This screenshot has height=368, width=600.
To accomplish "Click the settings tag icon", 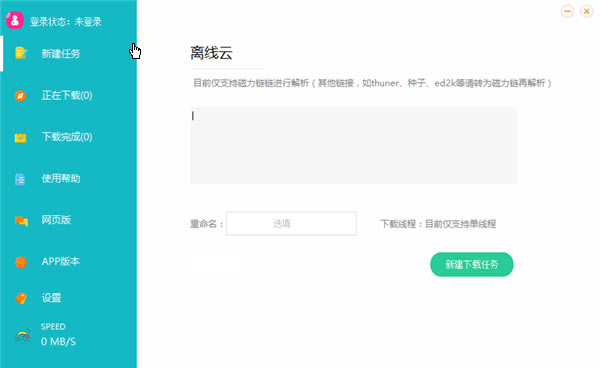I will pos(21,298).
